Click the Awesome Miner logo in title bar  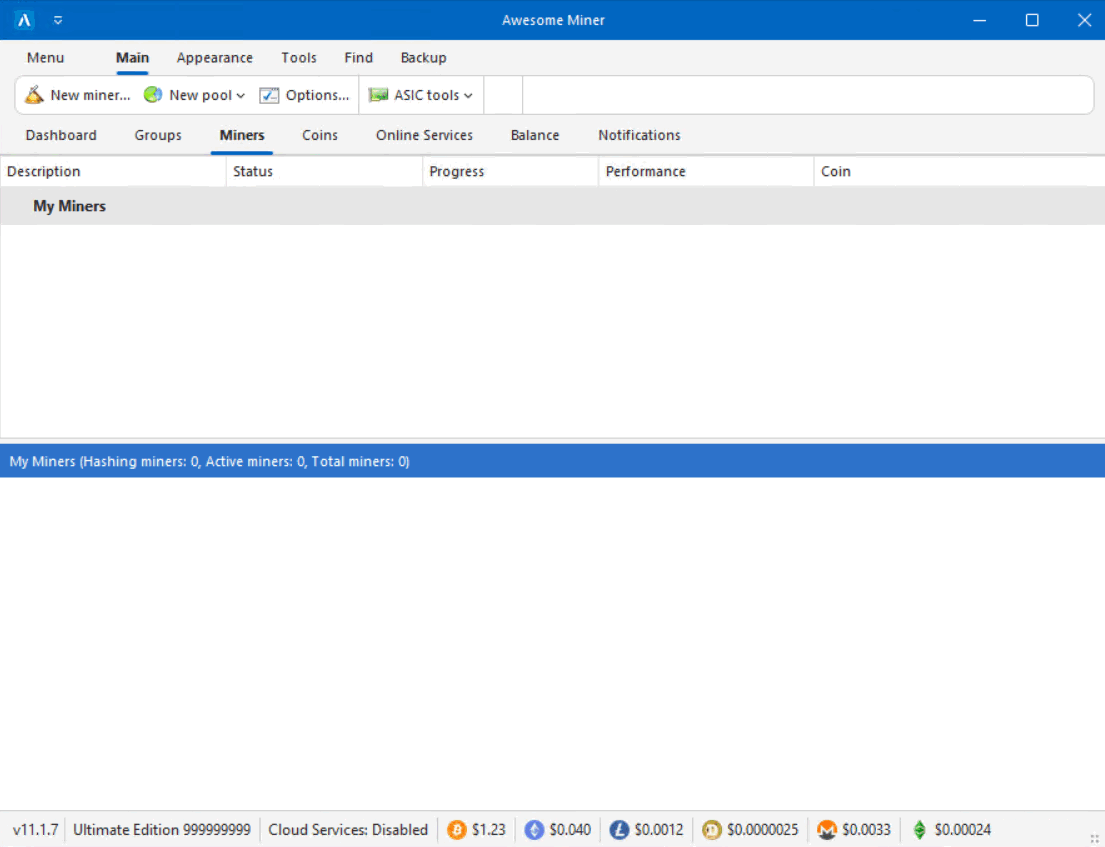(x=24, y=20)
